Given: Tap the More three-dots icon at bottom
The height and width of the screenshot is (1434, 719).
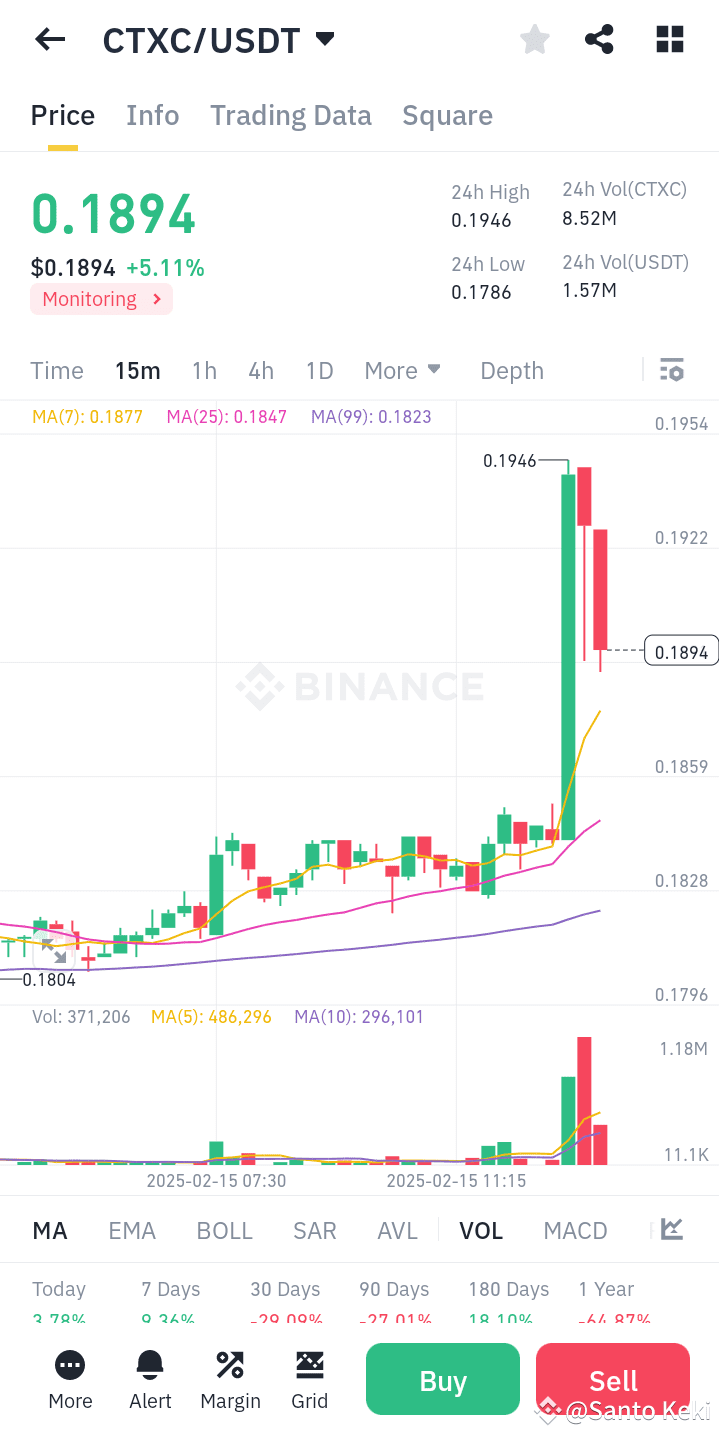Looking at the screenshot, I should (x=69, y=1380).
